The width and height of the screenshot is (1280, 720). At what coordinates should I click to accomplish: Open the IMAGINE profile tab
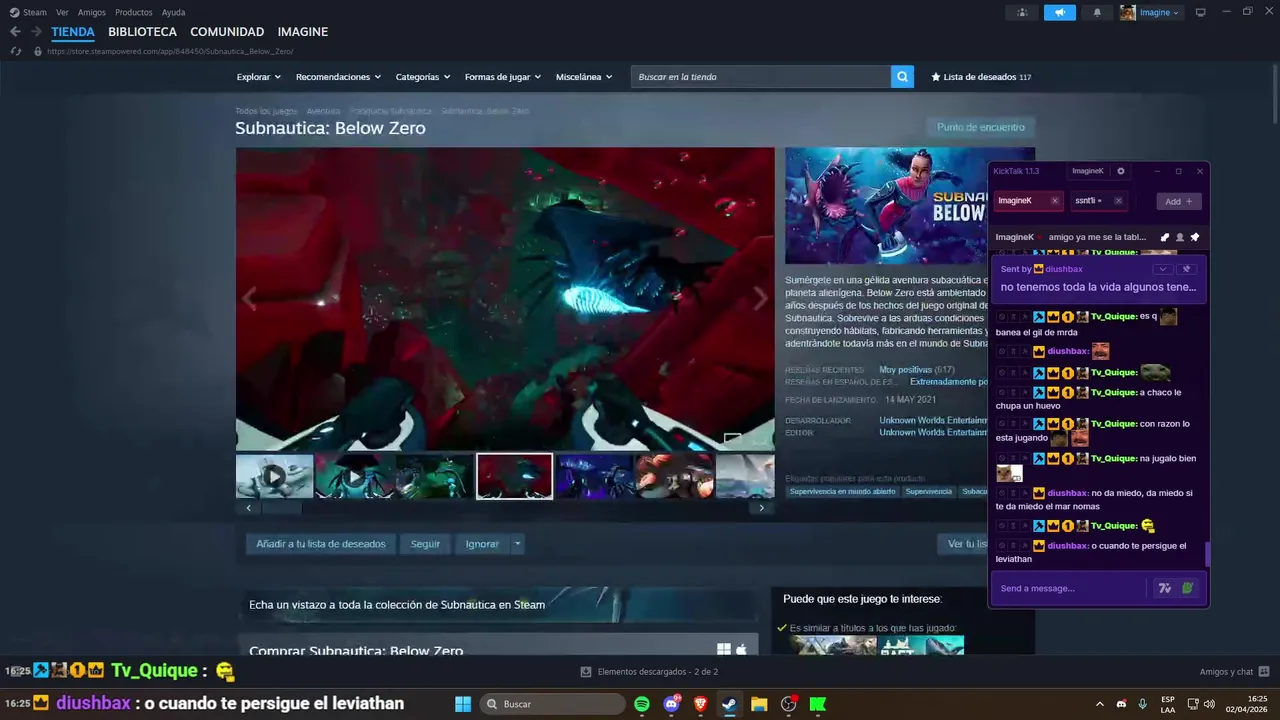[303, 32]
